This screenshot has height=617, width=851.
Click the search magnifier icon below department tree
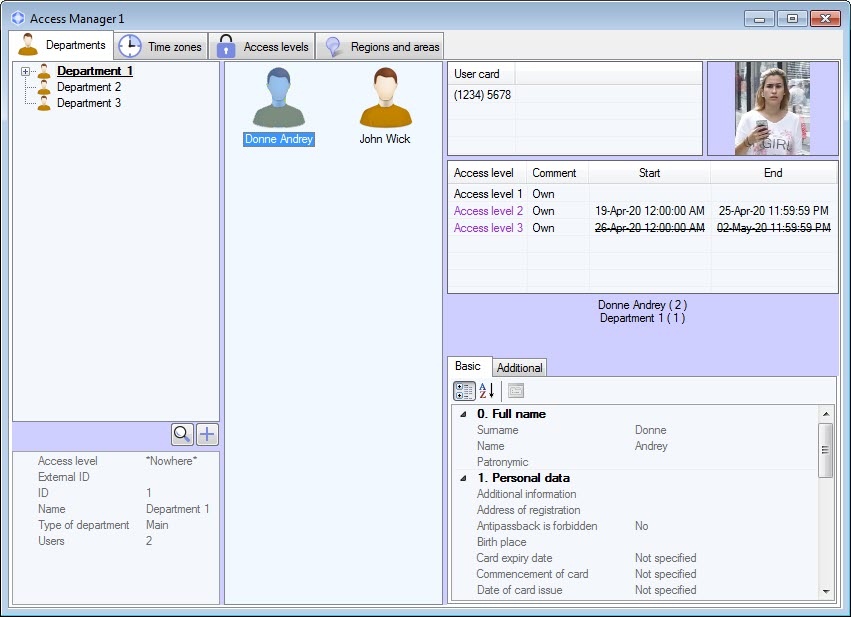[x=182, y=434]
